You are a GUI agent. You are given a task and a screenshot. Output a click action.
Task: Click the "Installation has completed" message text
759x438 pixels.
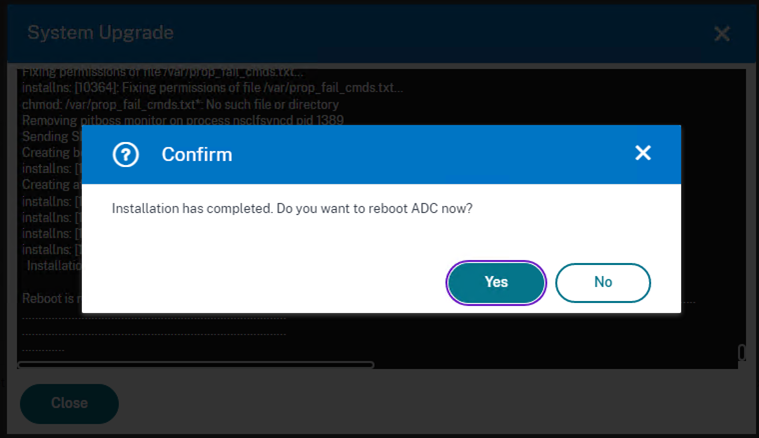coord(292,209)
